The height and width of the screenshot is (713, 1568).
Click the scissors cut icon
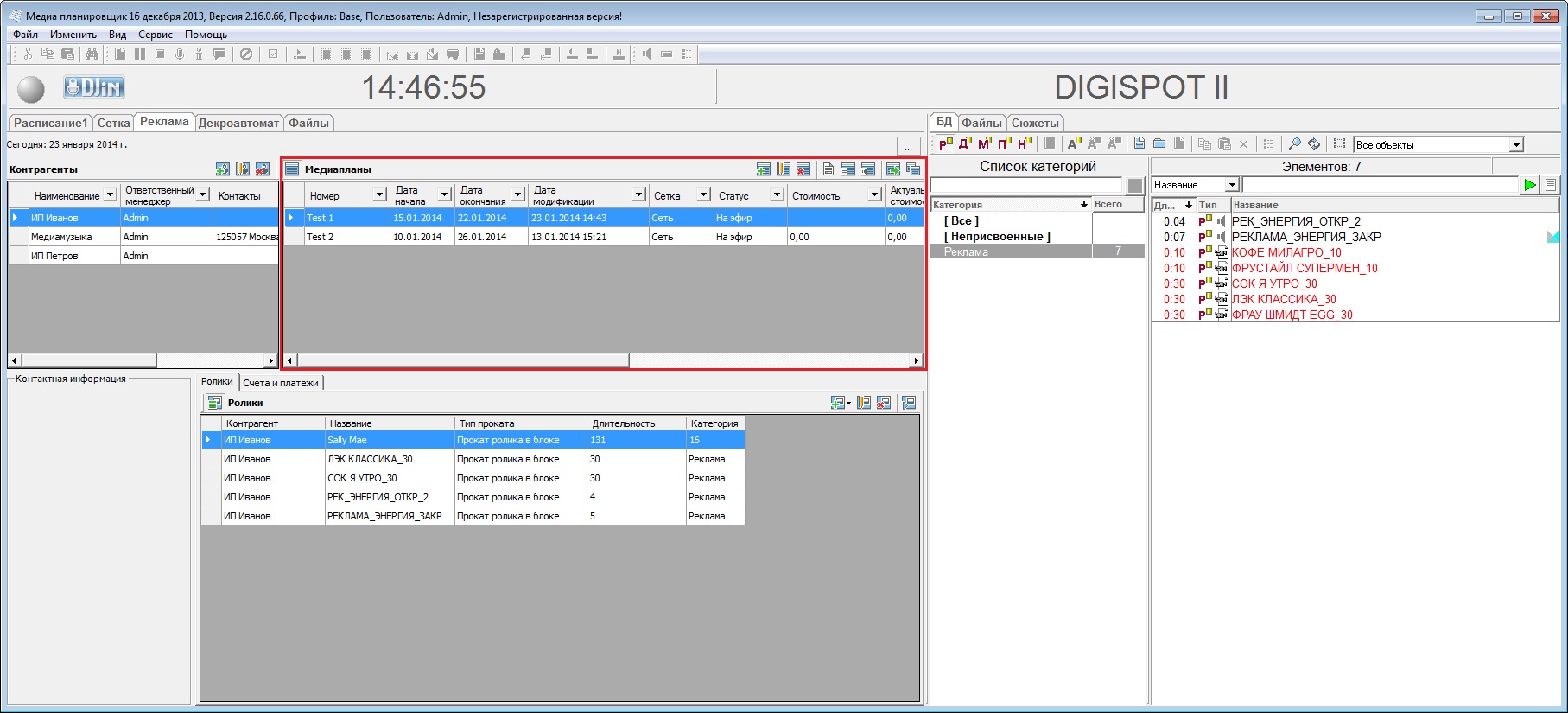pyautogui.click(x=28, y=54)
